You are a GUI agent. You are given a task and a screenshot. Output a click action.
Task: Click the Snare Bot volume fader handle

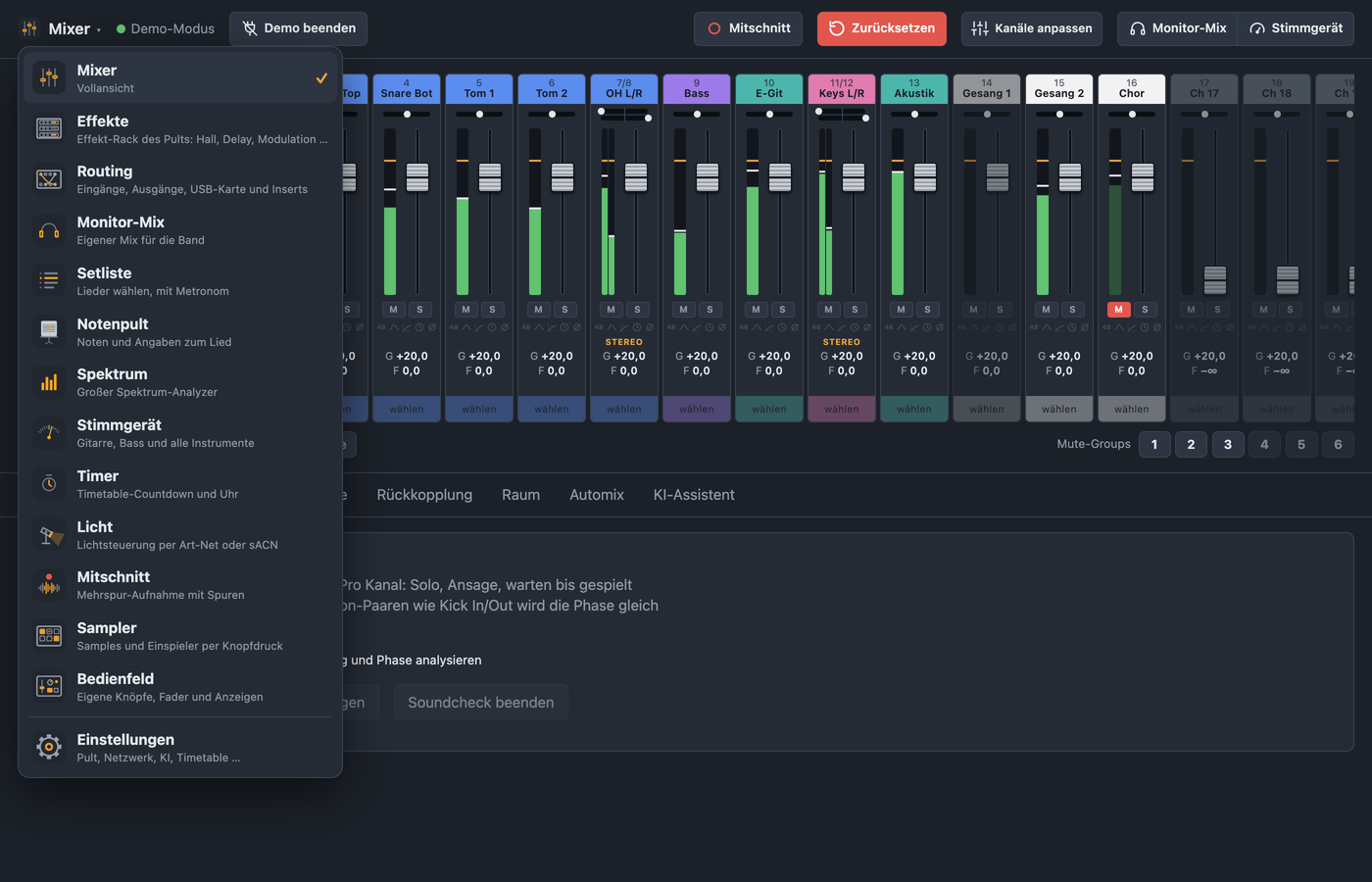click(x=417, y=177)
